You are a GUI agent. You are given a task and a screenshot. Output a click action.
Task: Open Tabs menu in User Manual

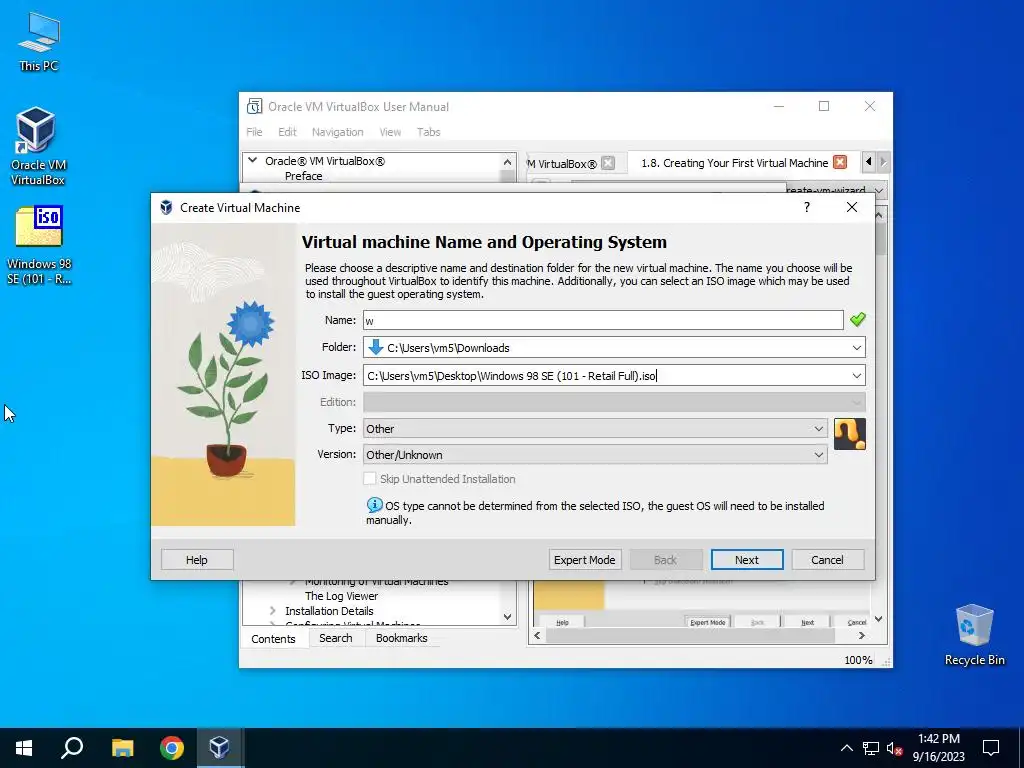428,132
